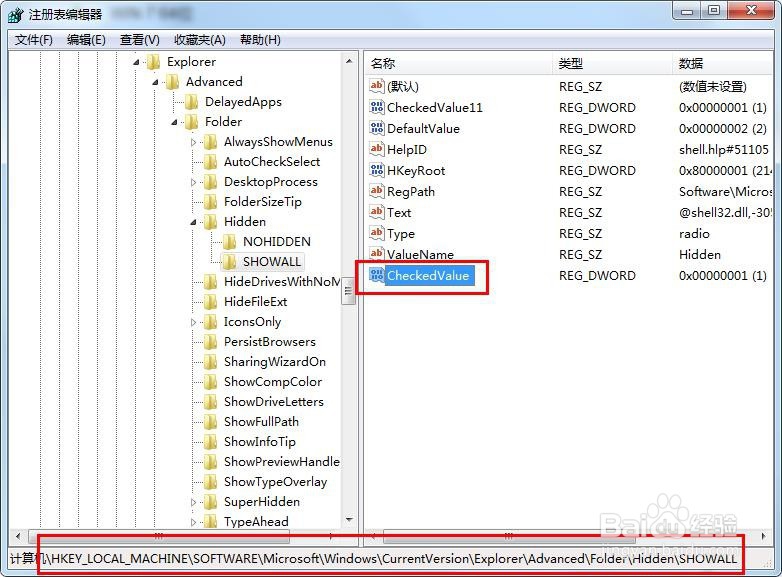Expand the DesktopProcess key
The width and height of the screenshot is (782, 577).
[194, 182]
